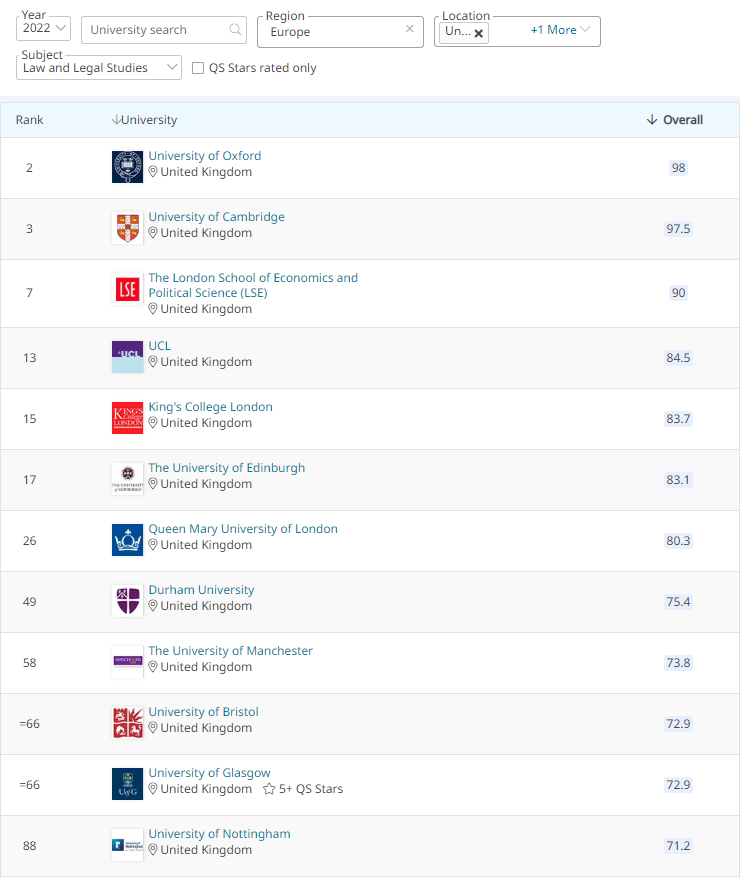Image resolution: width=740 pixels, height=878 pixels.
Task: Click the University of Bristol logo
Action: (x=127, y=723)
